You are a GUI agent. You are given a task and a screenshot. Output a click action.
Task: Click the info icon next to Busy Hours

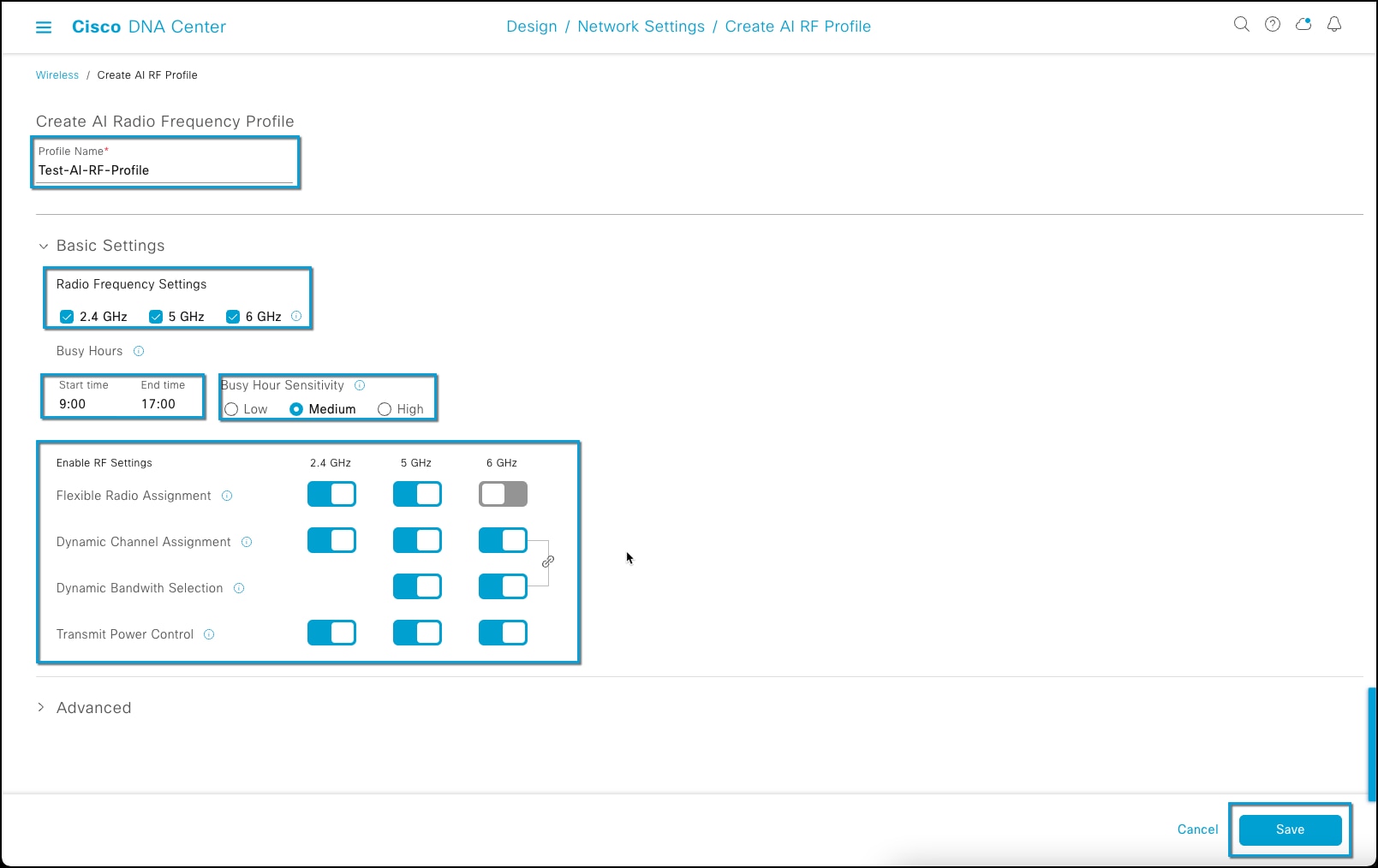click(138, 351)
